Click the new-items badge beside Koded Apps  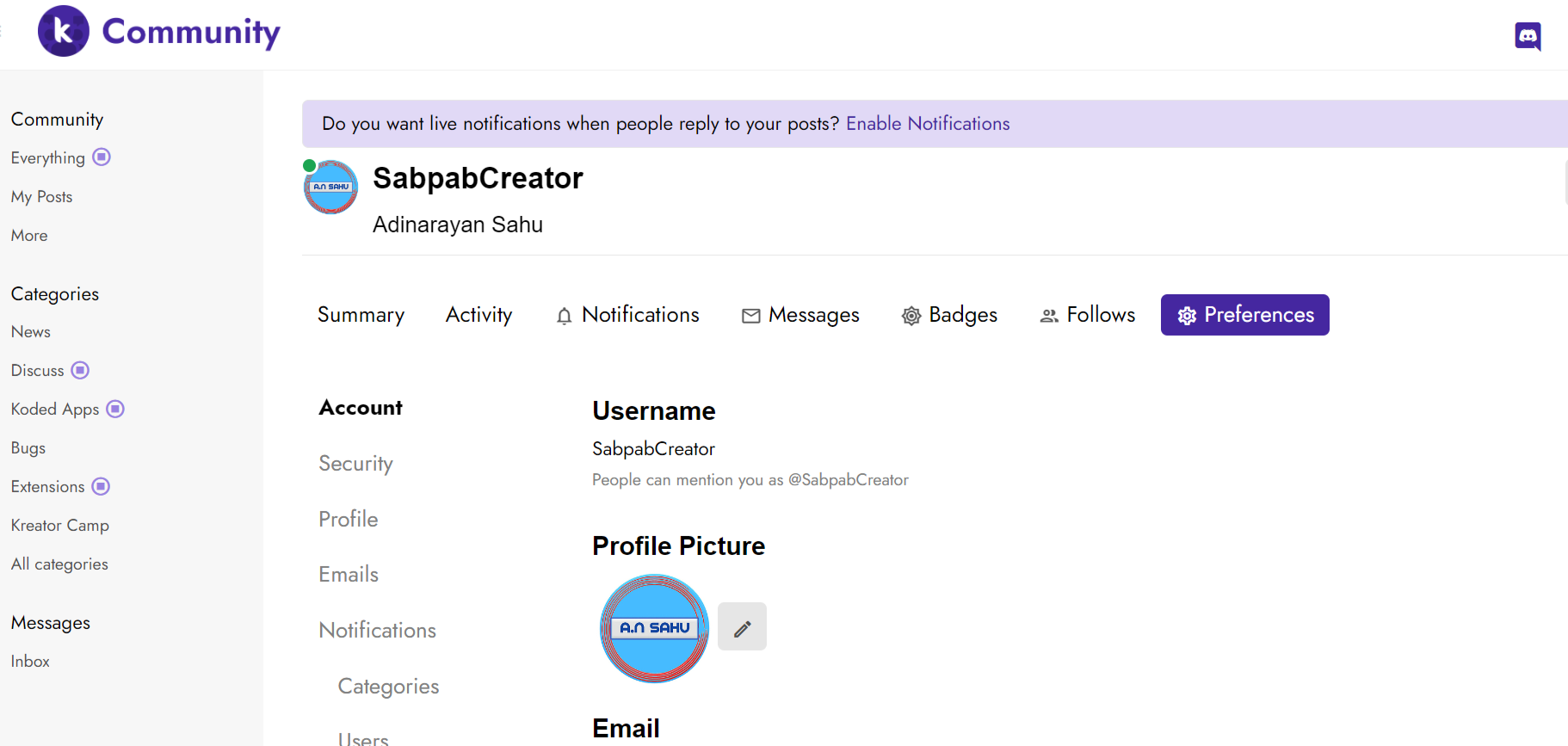click(x=115, y=409)
